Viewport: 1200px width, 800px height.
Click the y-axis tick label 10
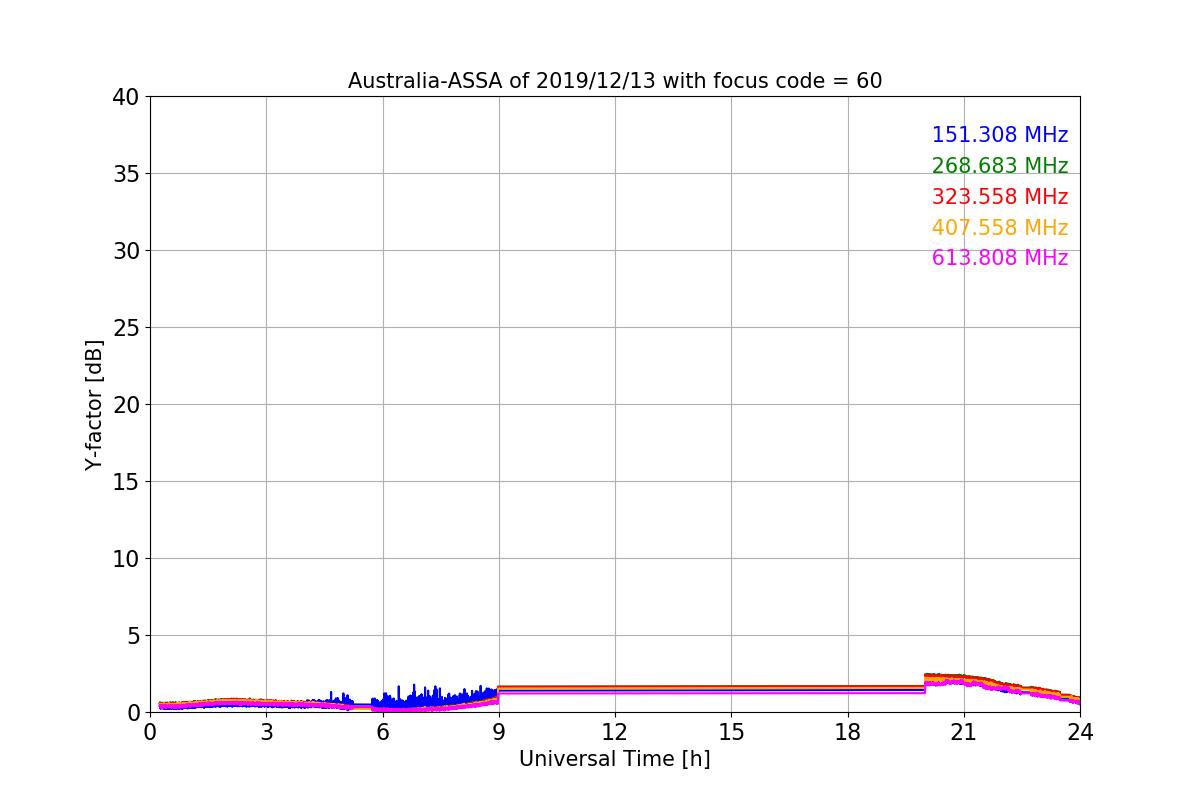click(x=126, y=559)
